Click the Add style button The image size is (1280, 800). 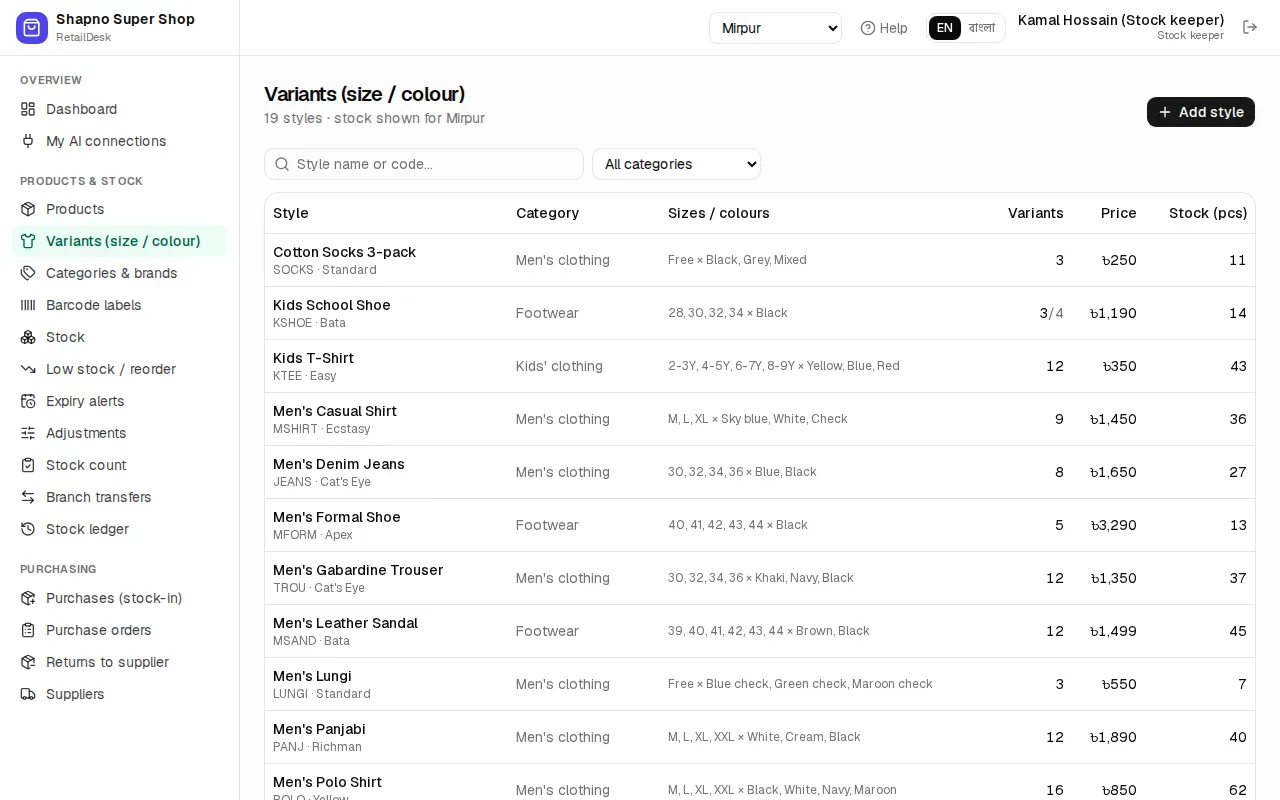click(1200, 112)
